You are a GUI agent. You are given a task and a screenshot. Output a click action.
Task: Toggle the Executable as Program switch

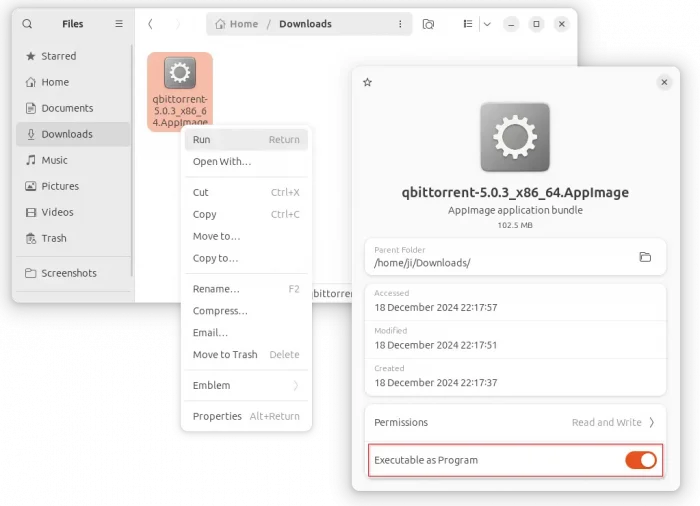(x=641, y=460)
